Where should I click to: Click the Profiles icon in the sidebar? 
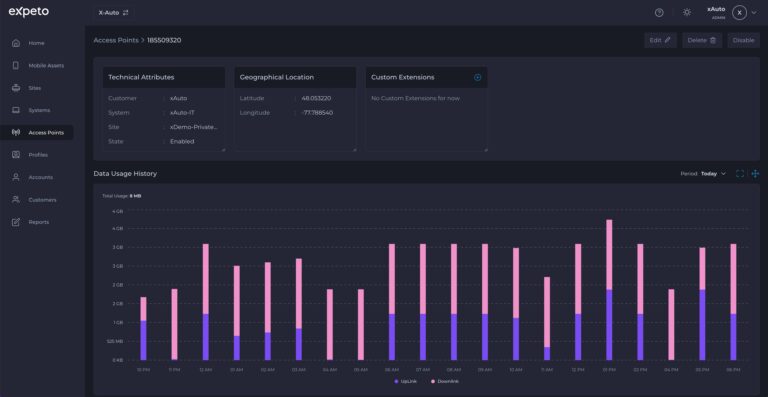coord(16,155)
